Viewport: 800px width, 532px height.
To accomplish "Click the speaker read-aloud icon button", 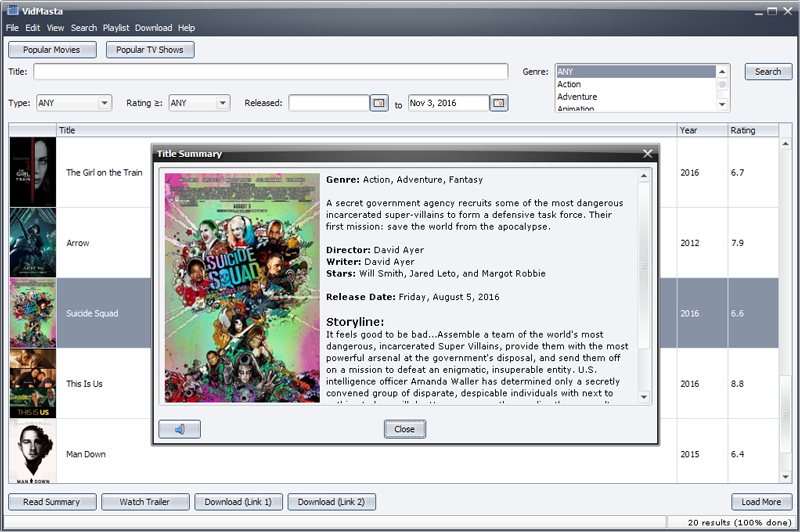I will click(x=180, y=429).
